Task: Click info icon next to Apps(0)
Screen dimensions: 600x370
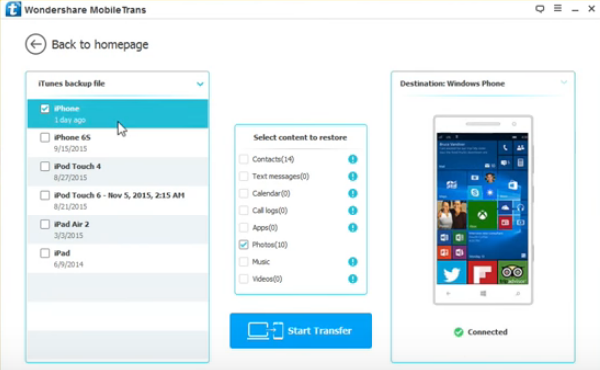Action: pos(352,228)
